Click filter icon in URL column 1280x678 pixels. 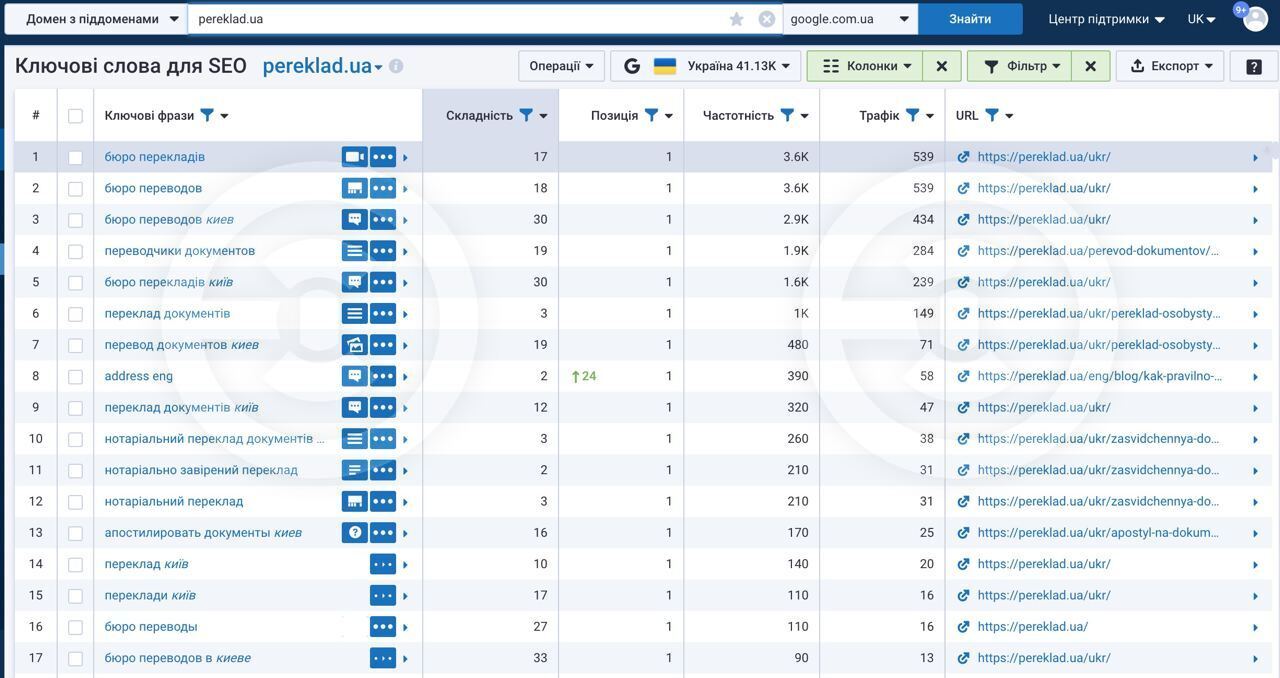992,115
